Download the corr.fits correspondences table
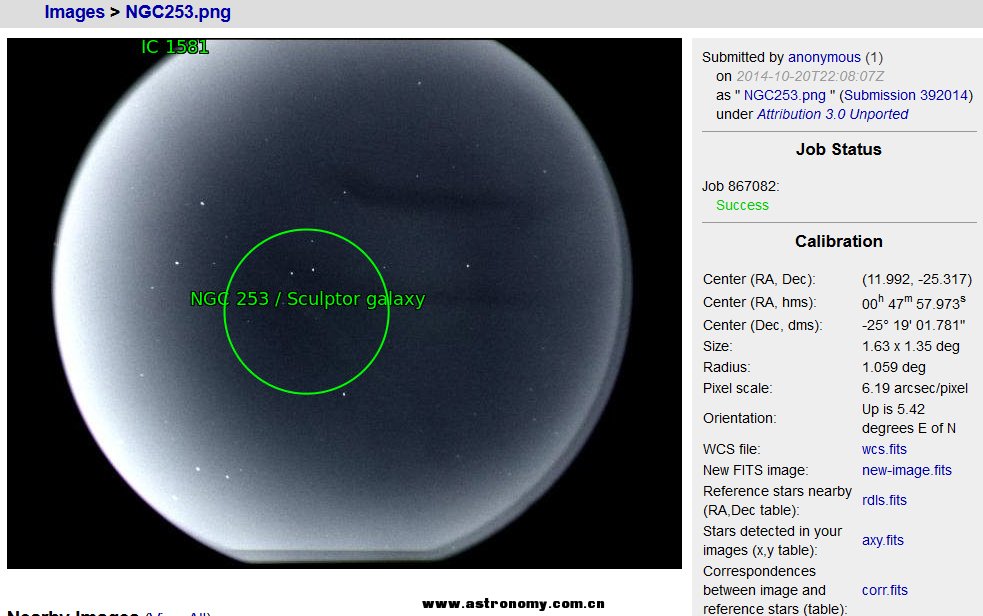 (884, 590)
